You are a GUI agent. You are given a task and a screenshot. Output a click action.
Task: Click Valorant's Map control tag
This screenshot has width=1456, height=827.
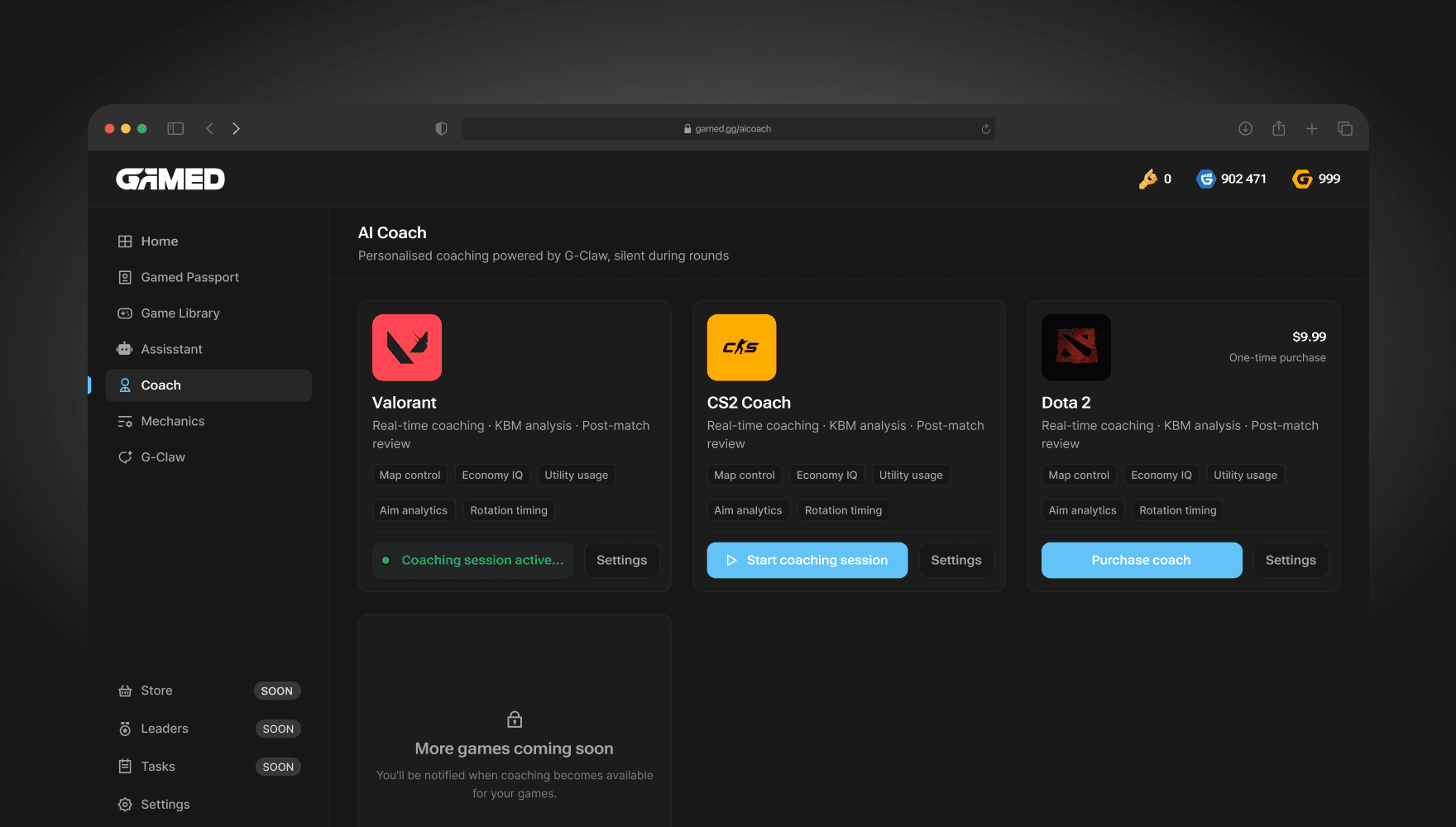pyautogui.click(x=410, y=476)
